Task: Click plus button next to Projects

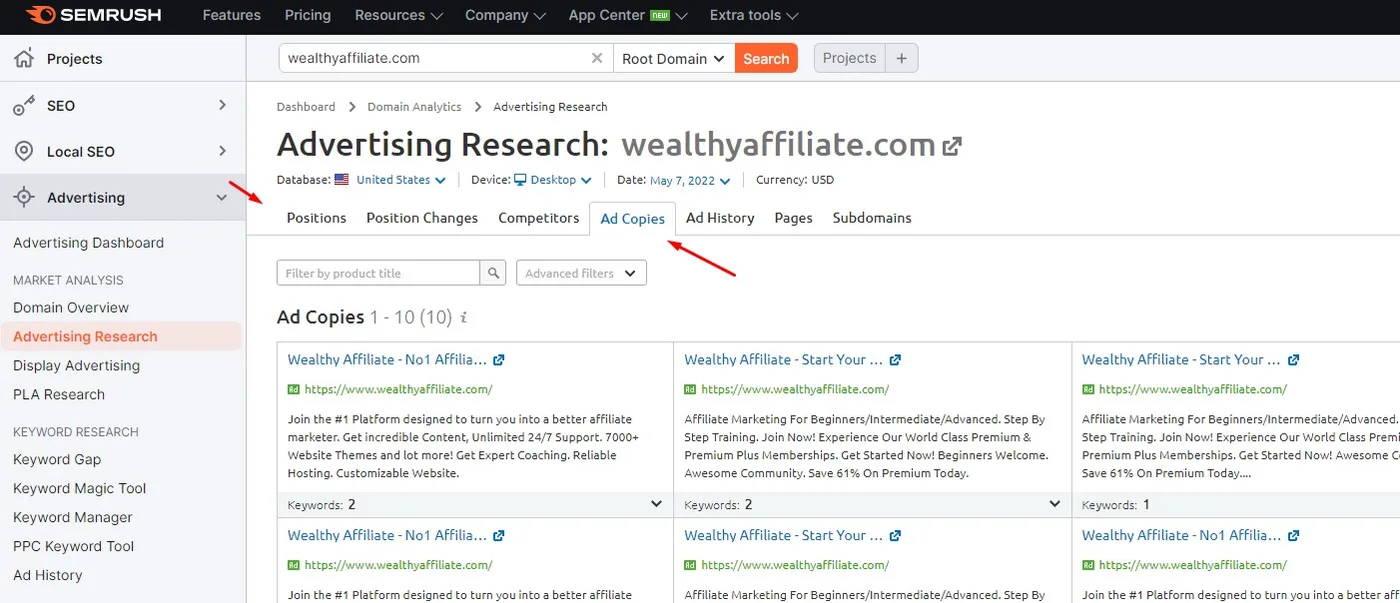Action: (x=901, y=58)
